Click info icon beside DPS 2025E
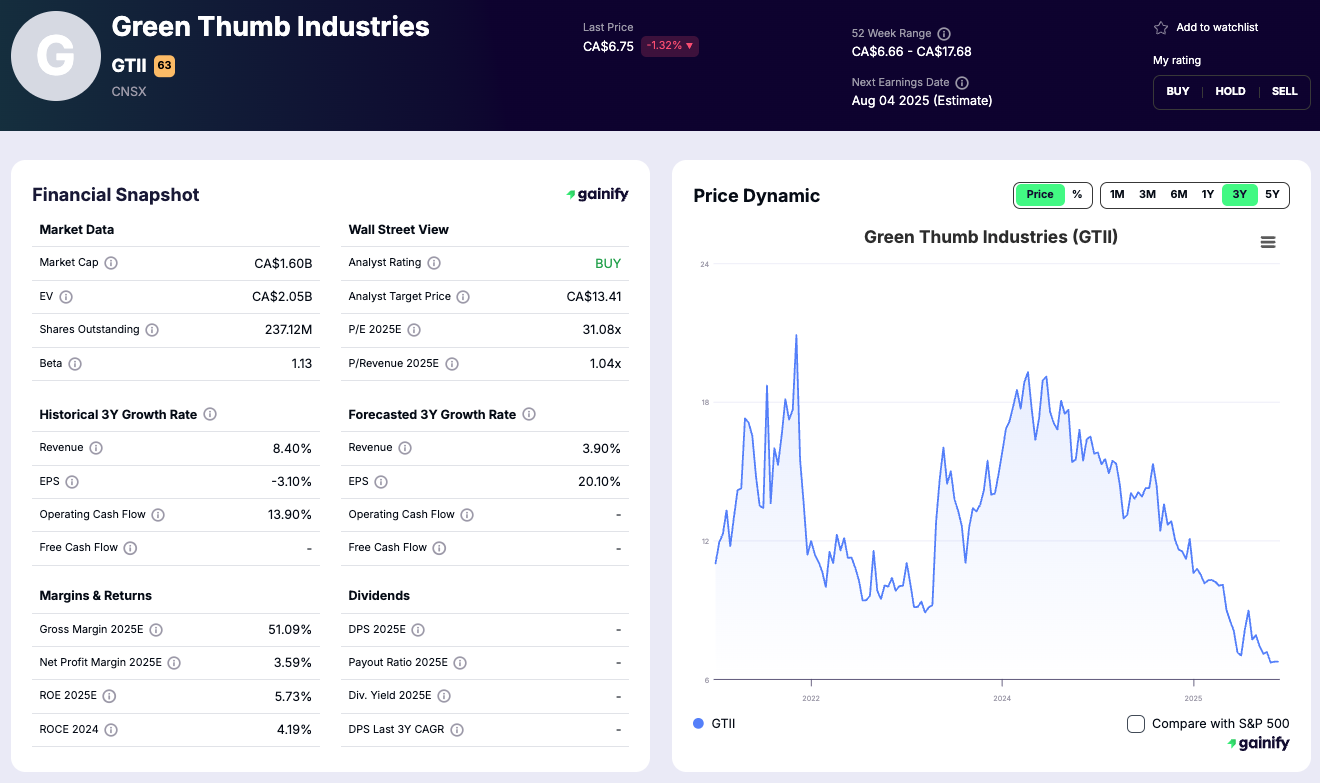The width and height of the screenshot is (1320, 783). [x=418, y=630]
